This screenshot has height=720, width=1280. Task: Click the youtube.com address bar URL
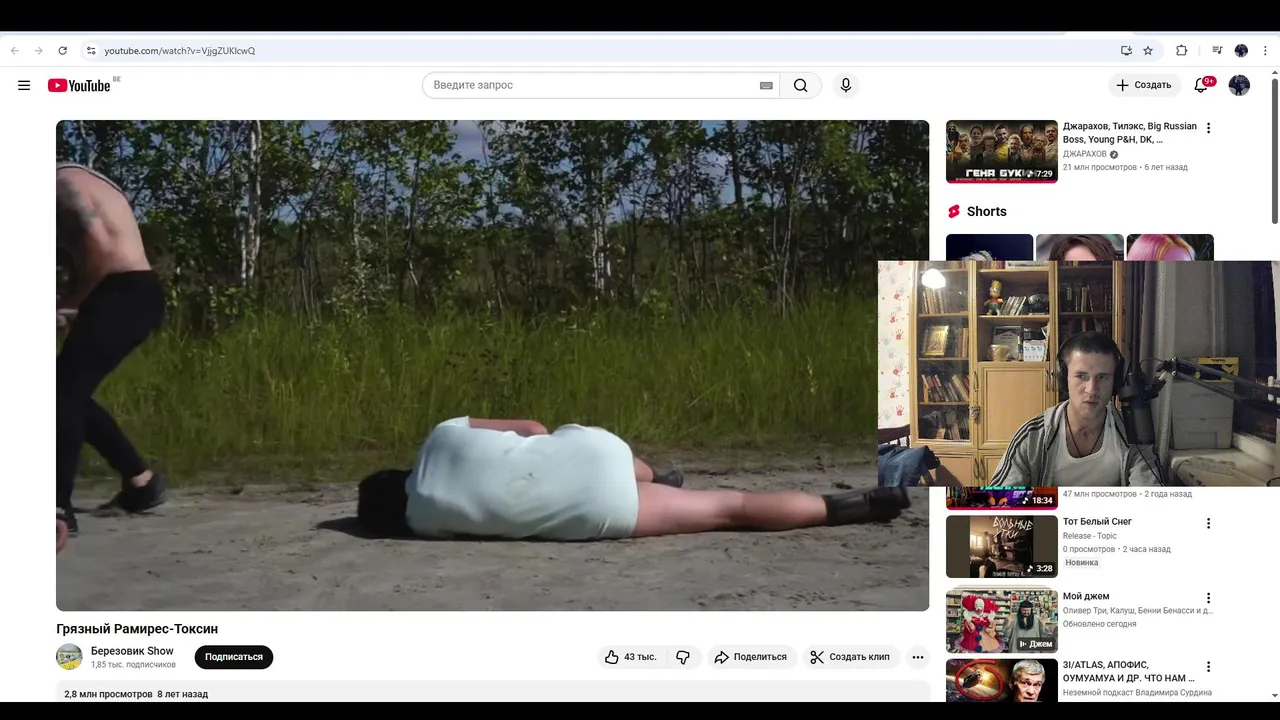pyautogui.click(x=180, y=51)
